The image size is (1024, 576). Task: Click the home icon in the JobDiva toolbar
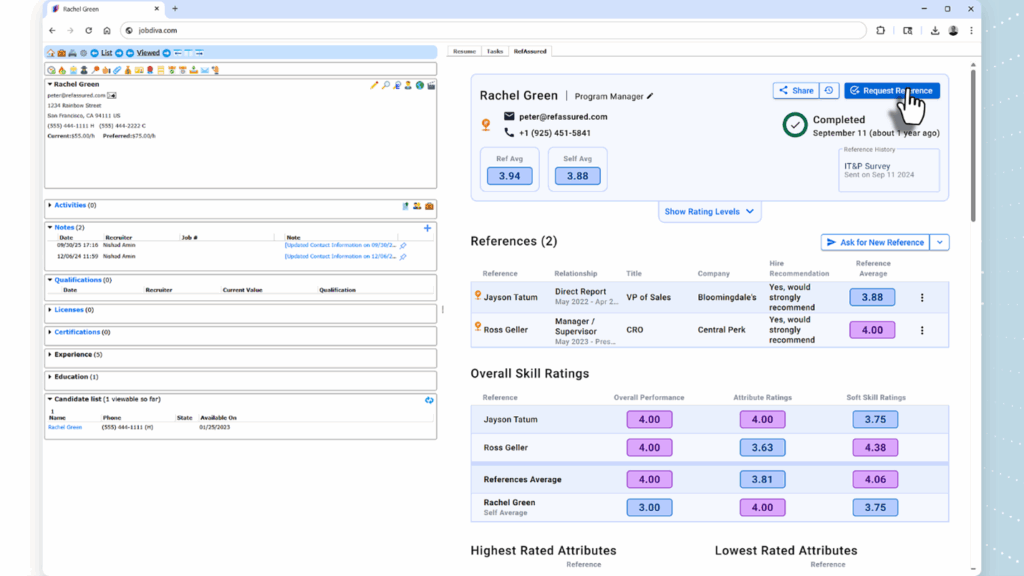pos(50,53)
